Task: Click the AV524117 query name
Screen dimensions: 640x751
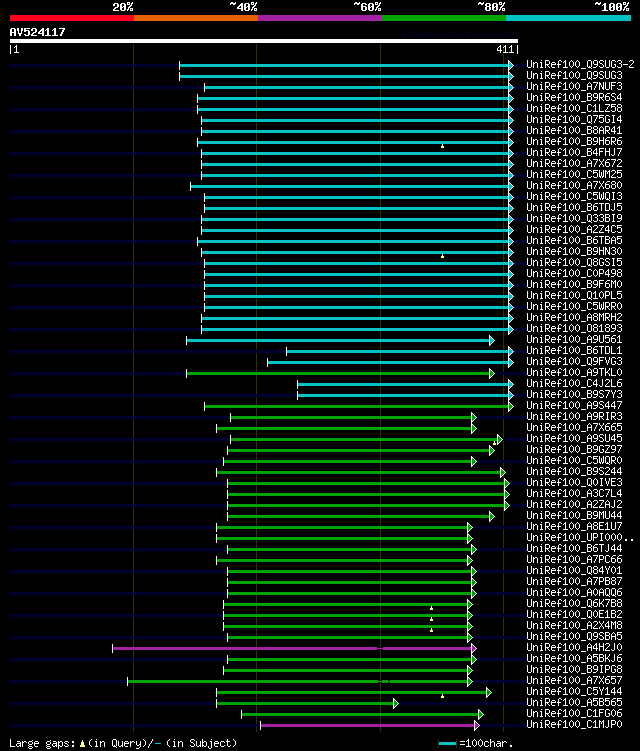Action: tap(37, 32)
